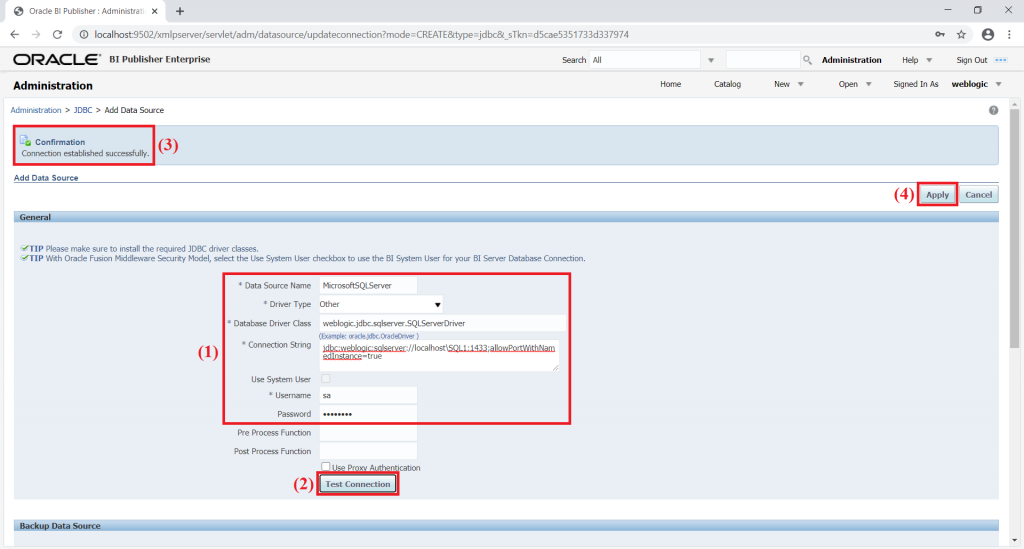
Task: Bookmark this page with the star icon
Action: [961, 35]
